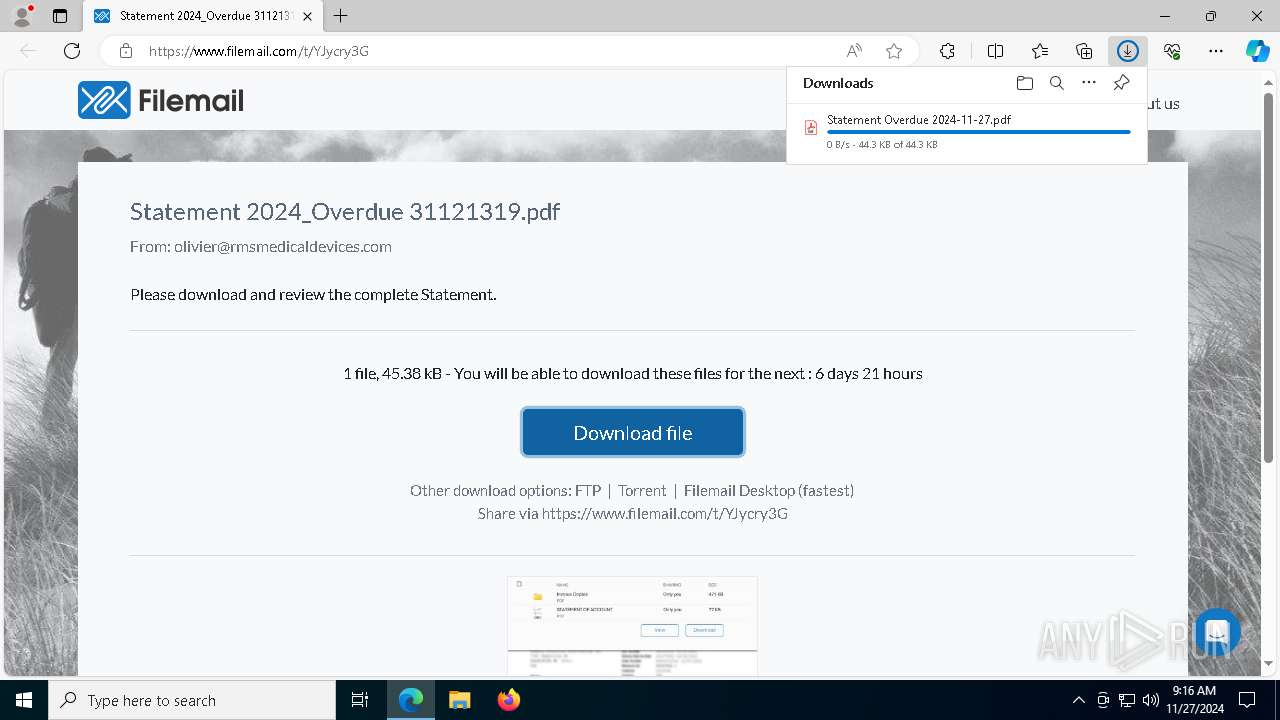Open more options in Downloads panel
The width and height of the screenshot is (1280, 720).
pyautogui.click(x=1089, y=83)
